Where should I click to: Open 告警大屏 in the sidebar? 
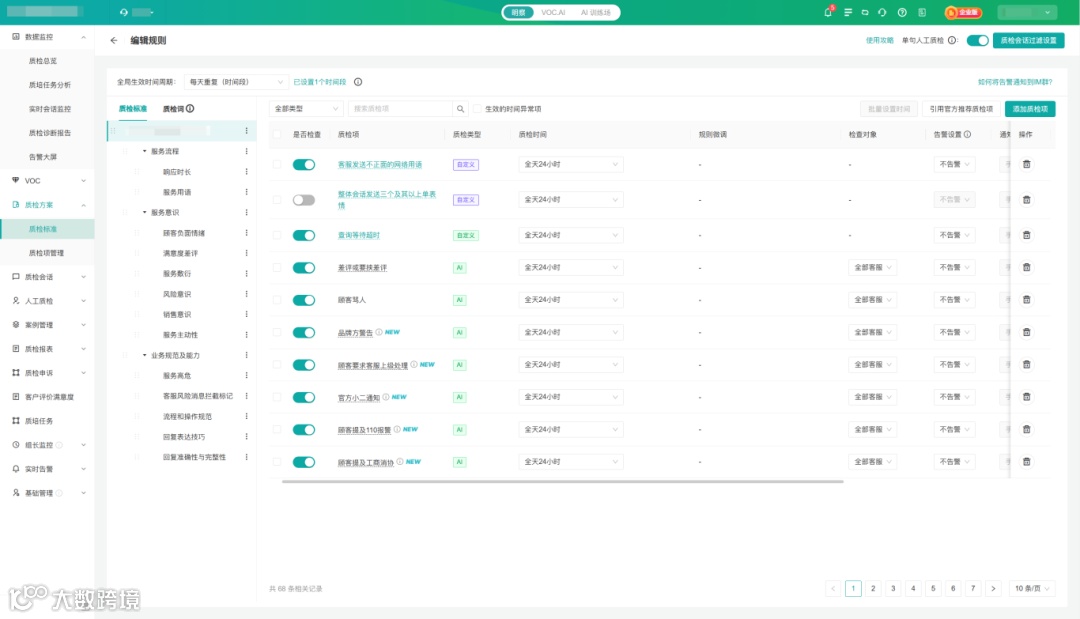[x=43, y=157]
